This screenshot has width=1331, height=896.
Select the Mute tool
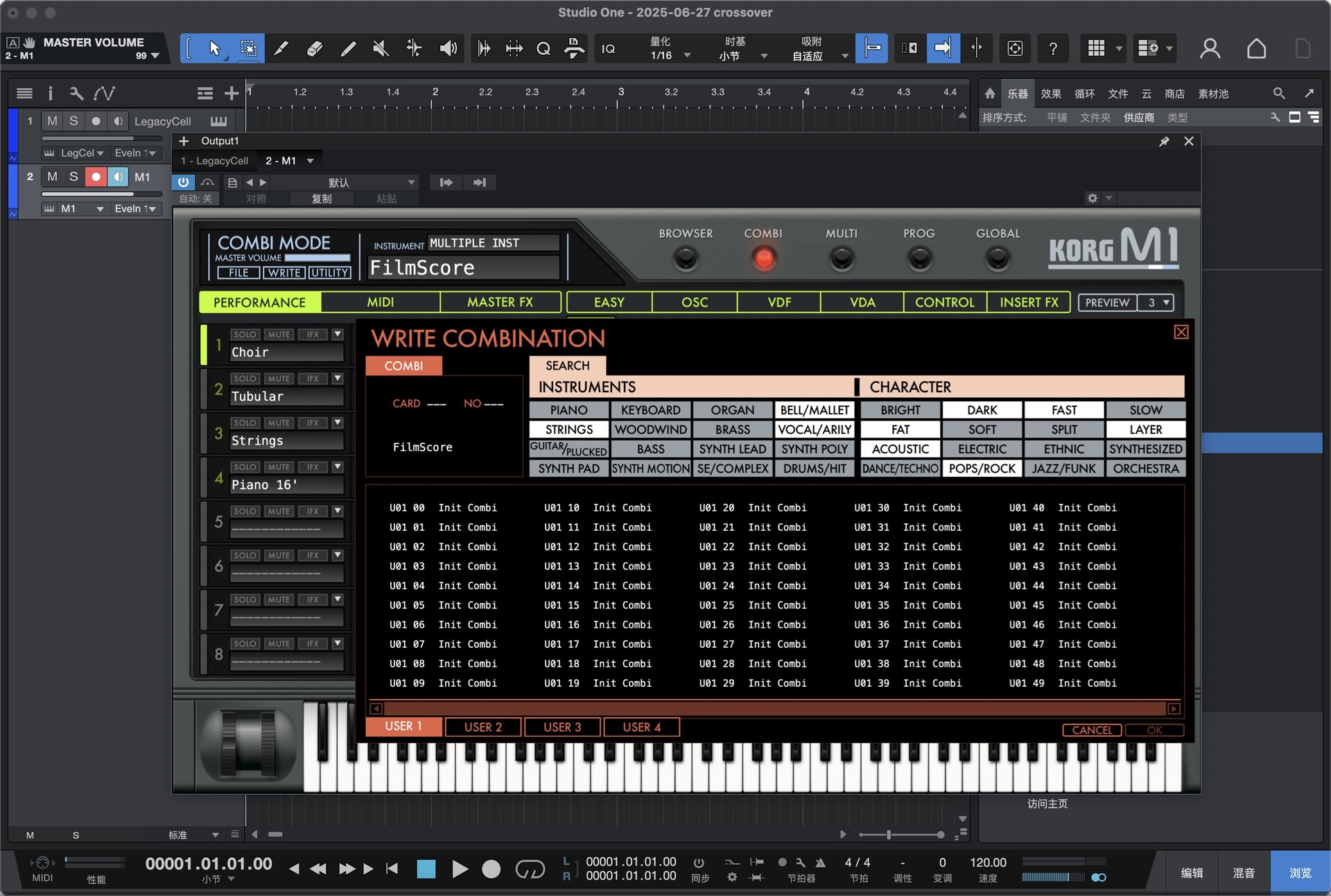click(x=381, y=48)
